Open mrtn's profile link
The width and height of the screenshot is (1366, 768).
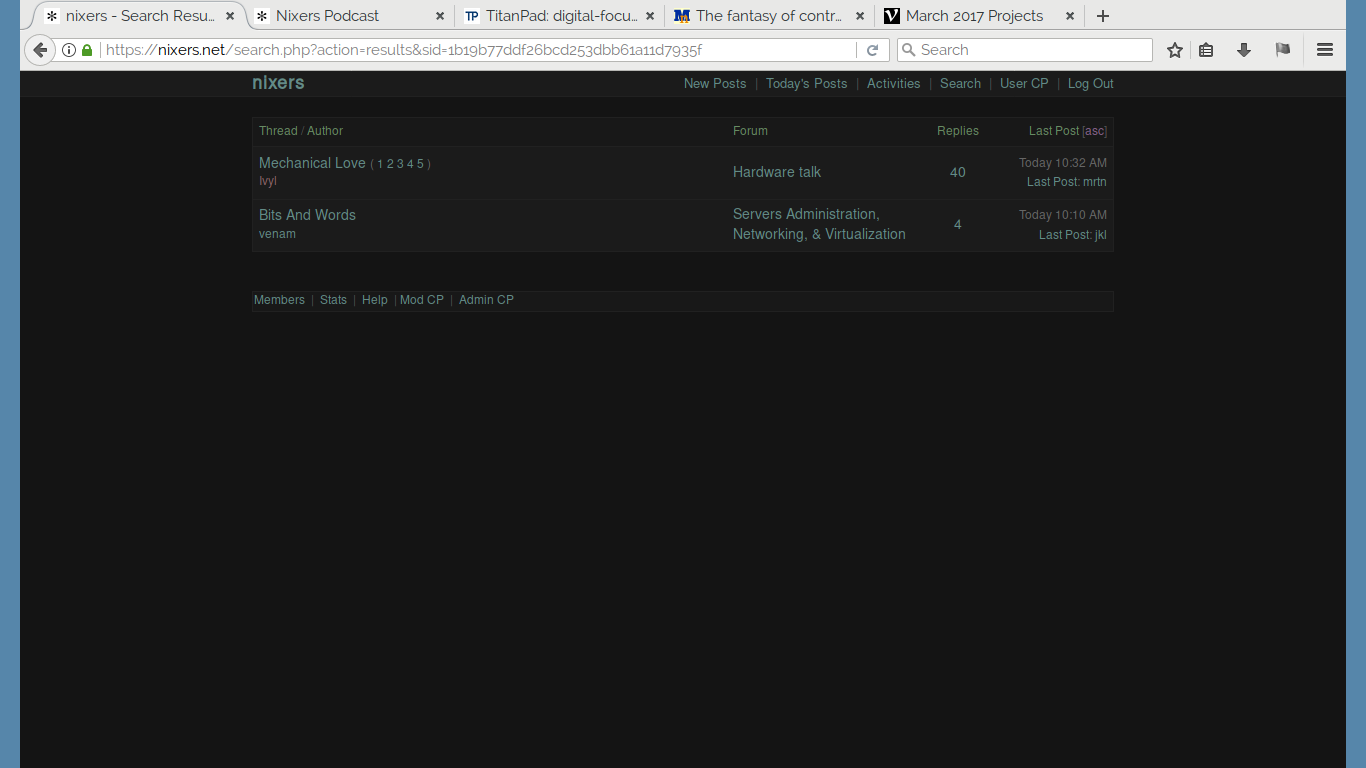click(x=1095, y=182)
